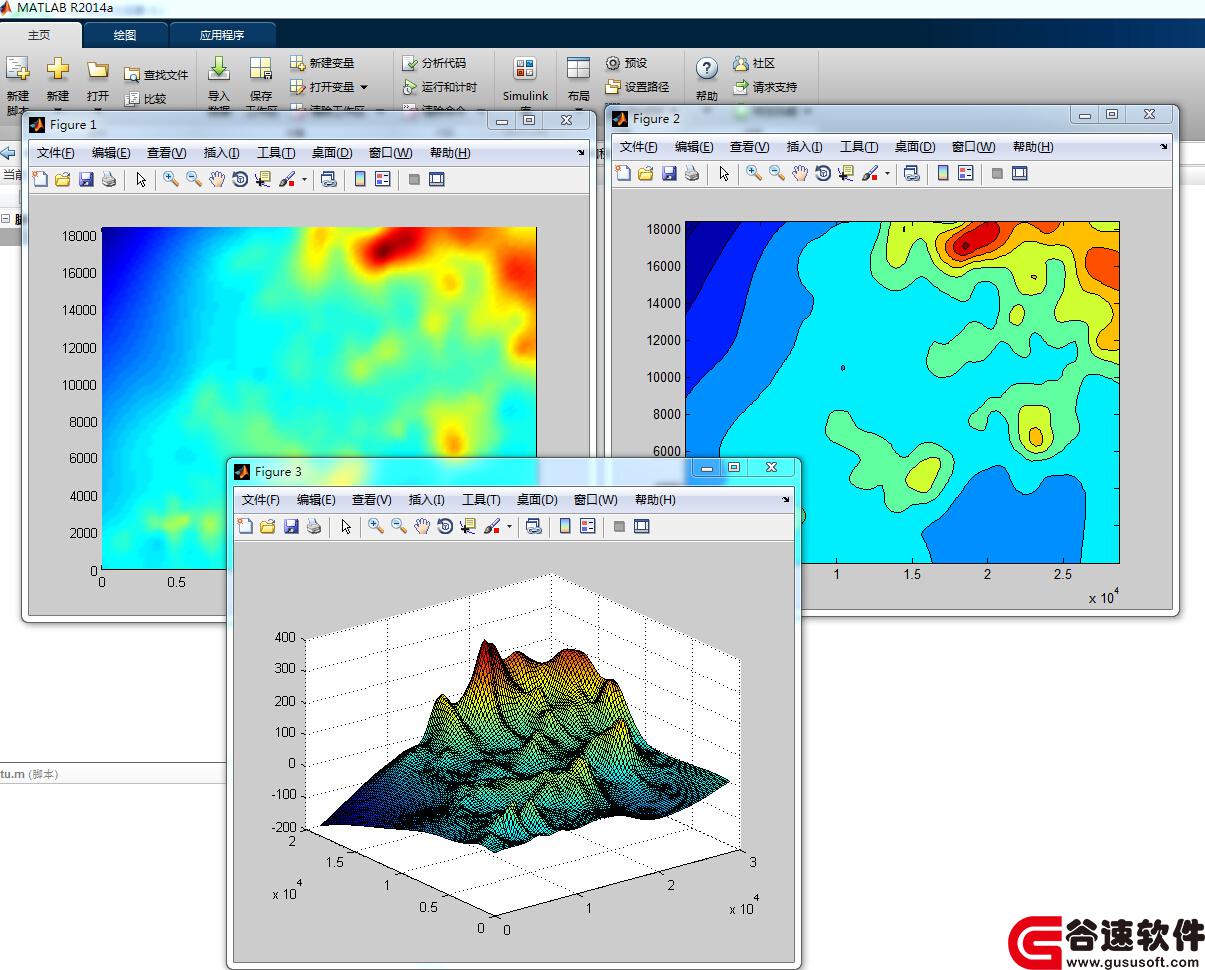Expand Brush tool dropdown arrow in Figure 1
1205x970 pixels.
pyautogui.click(x=304, y=181)
